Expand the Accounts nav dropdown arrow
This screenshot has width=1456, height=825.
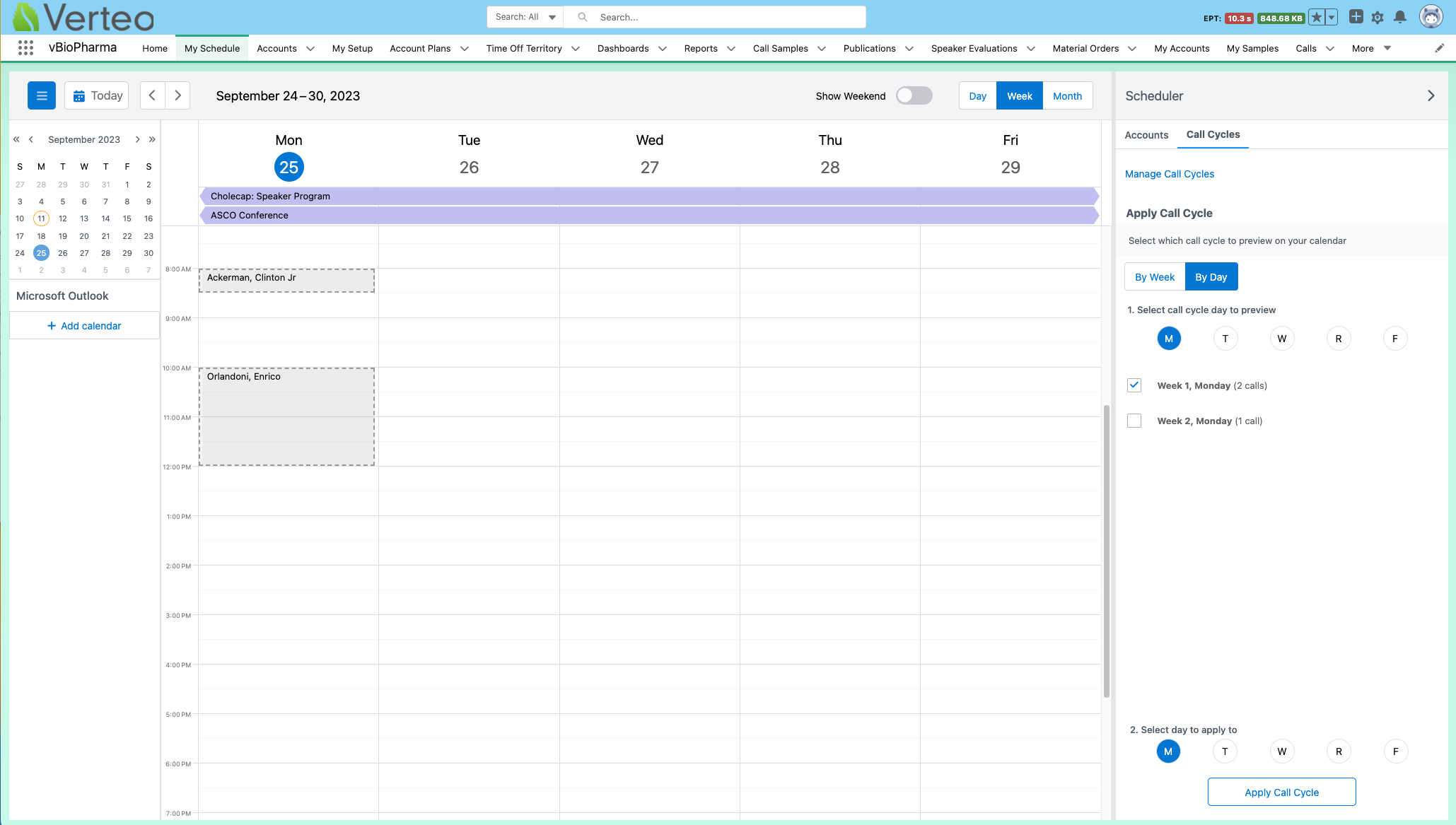tap(310, 49)
